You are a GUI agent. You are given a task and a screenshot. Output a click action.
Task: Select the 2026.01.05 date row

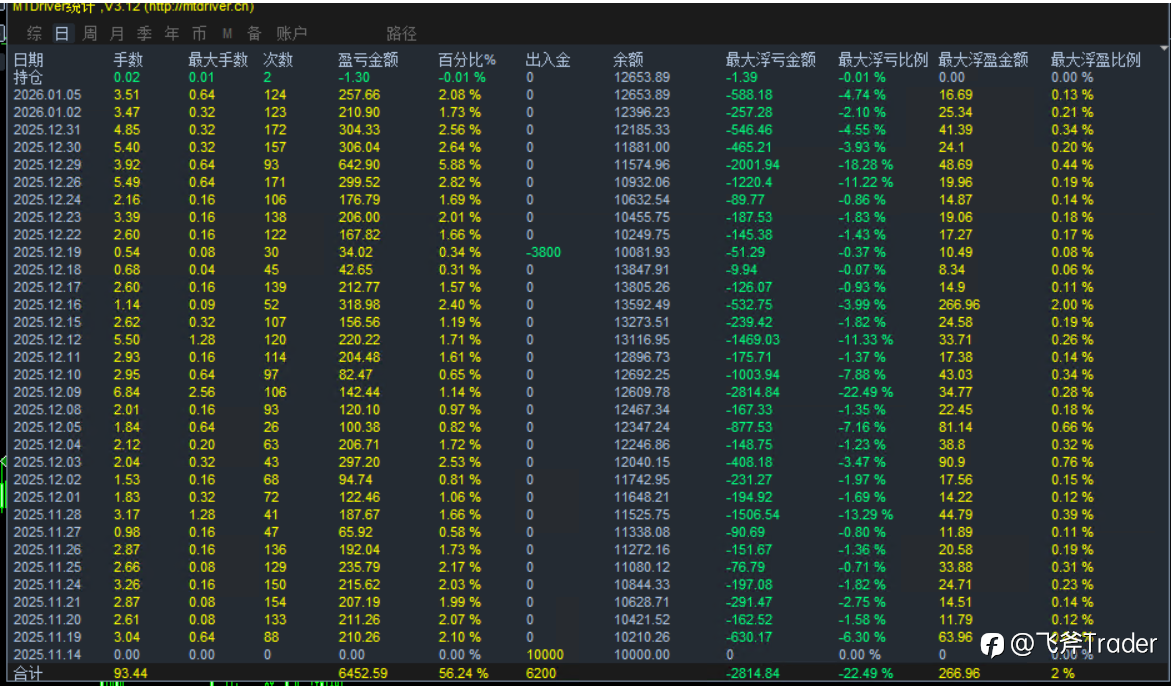click(48, 95)
